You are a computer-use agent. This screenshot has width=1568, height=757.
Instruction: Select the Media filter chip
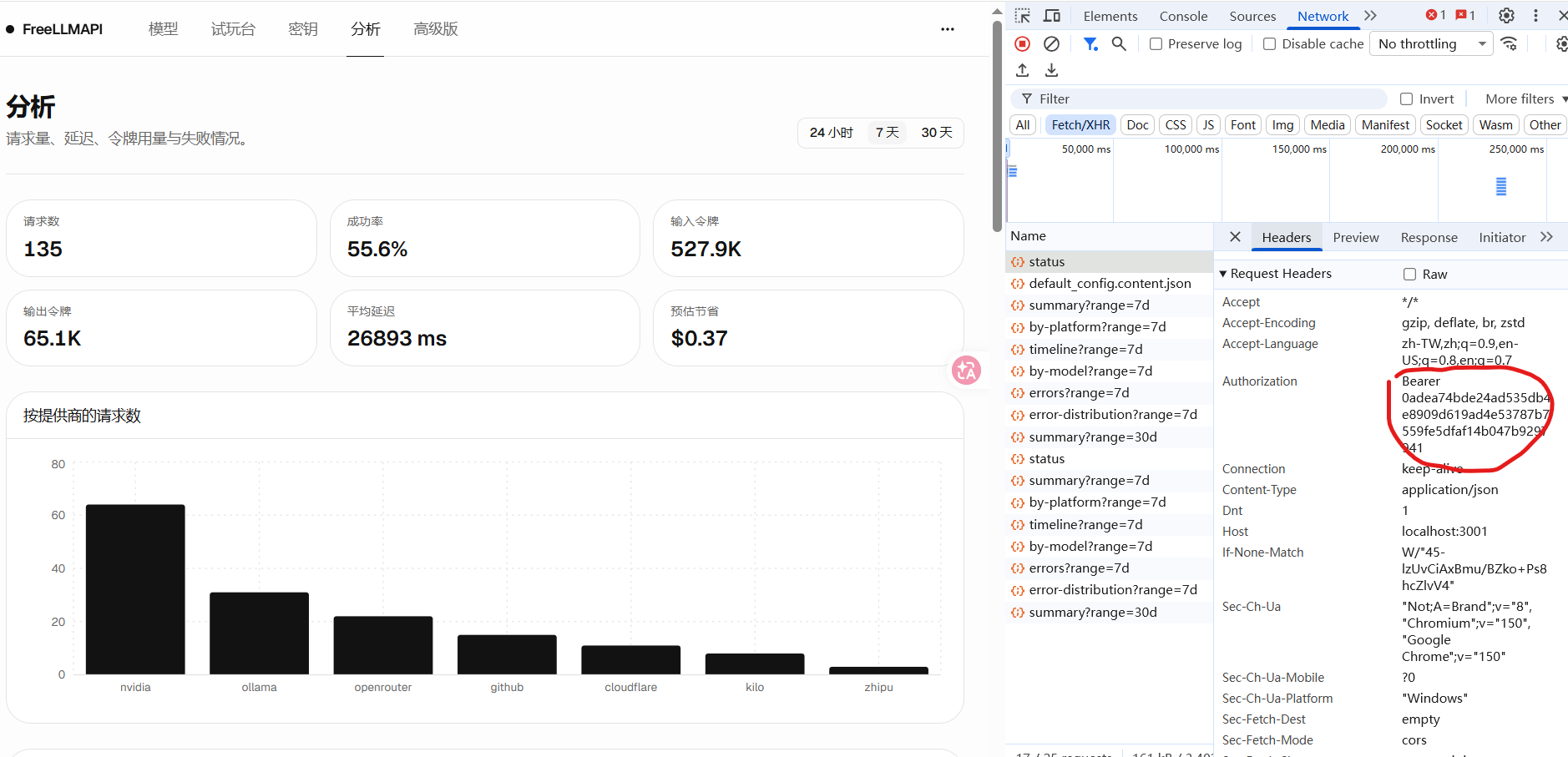(x=1328, y=125)
